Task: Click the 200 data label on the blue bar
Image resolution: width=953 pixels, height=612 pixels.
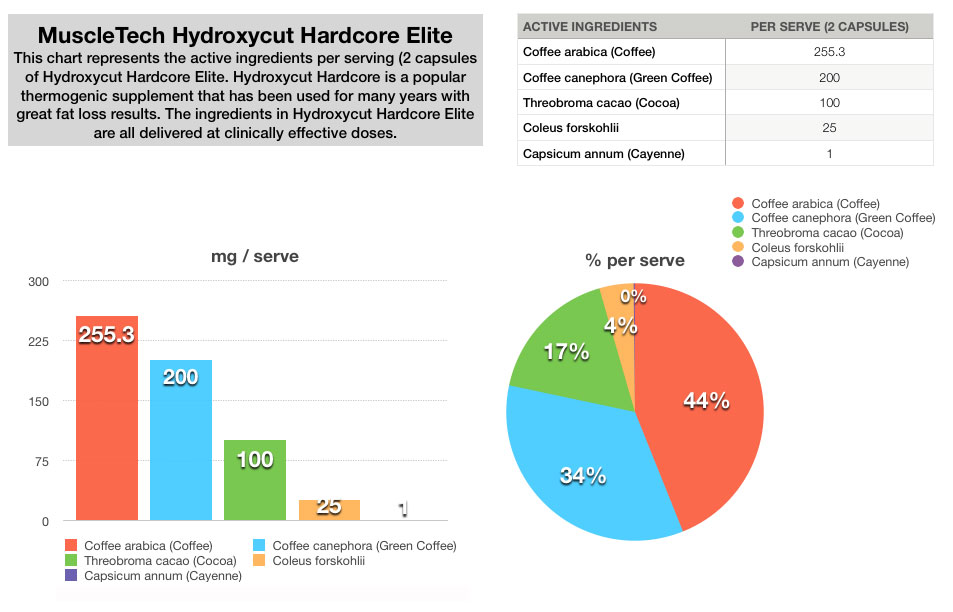Action: pos(181,377)
